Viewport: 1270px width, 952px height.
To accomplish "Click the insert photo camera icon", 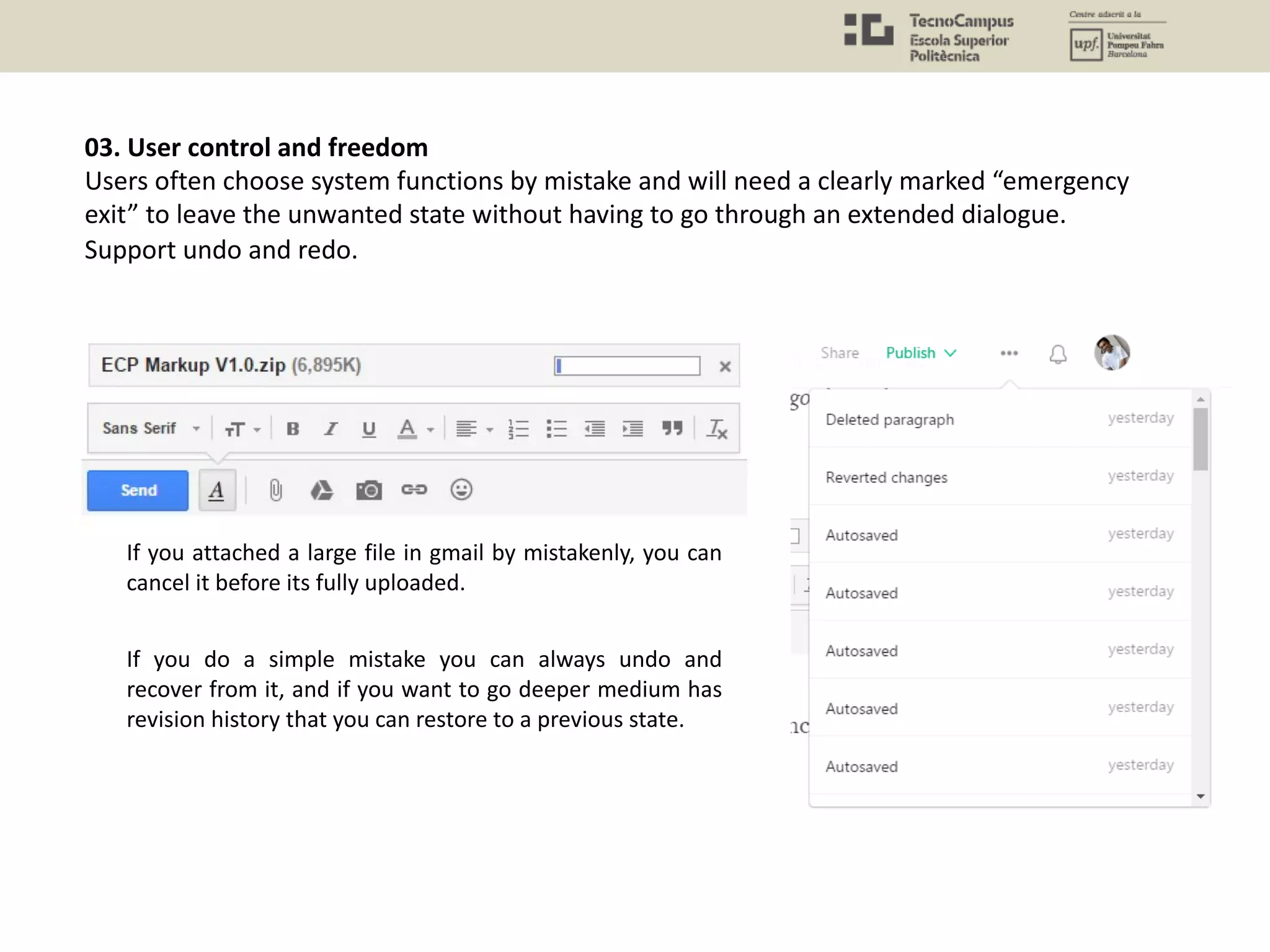I will click(369, 490).
